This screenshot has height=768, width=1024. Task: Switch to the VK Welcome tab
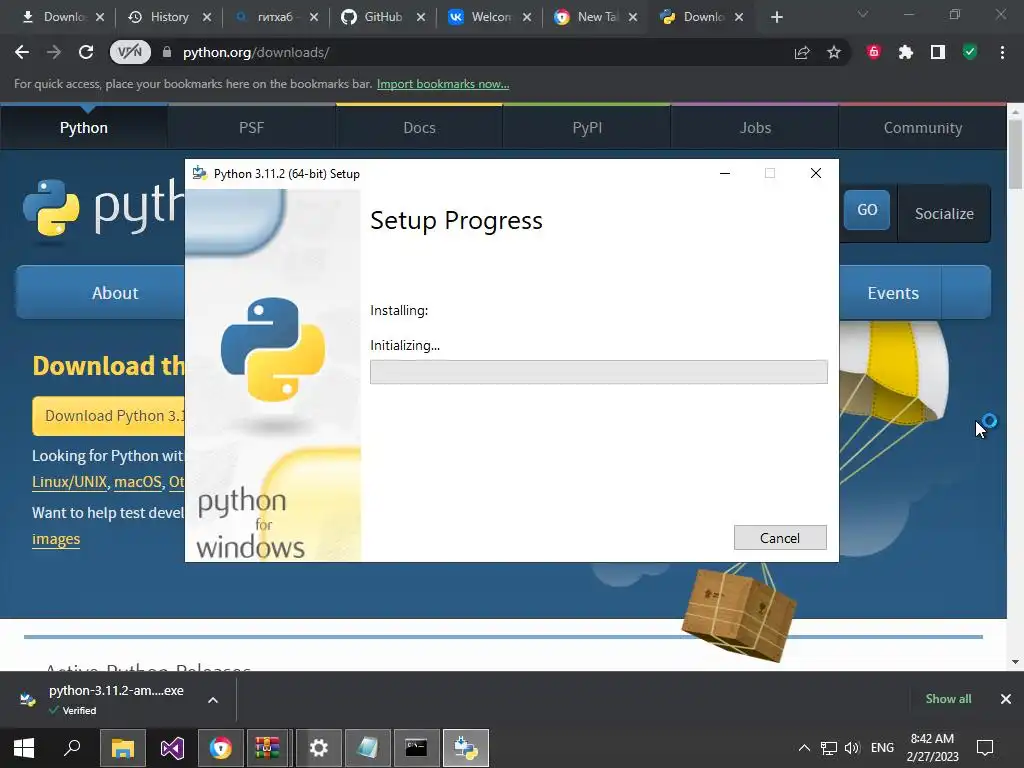click(490, 17)
